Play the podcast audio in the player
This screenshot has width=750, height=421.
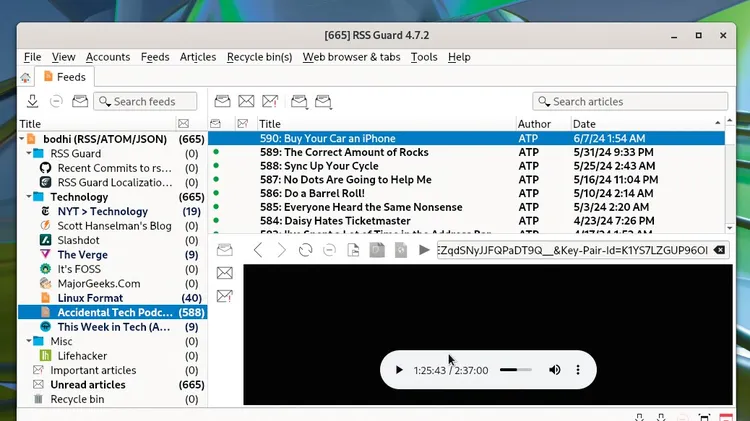pyautogui.click(x=399, y=370)
